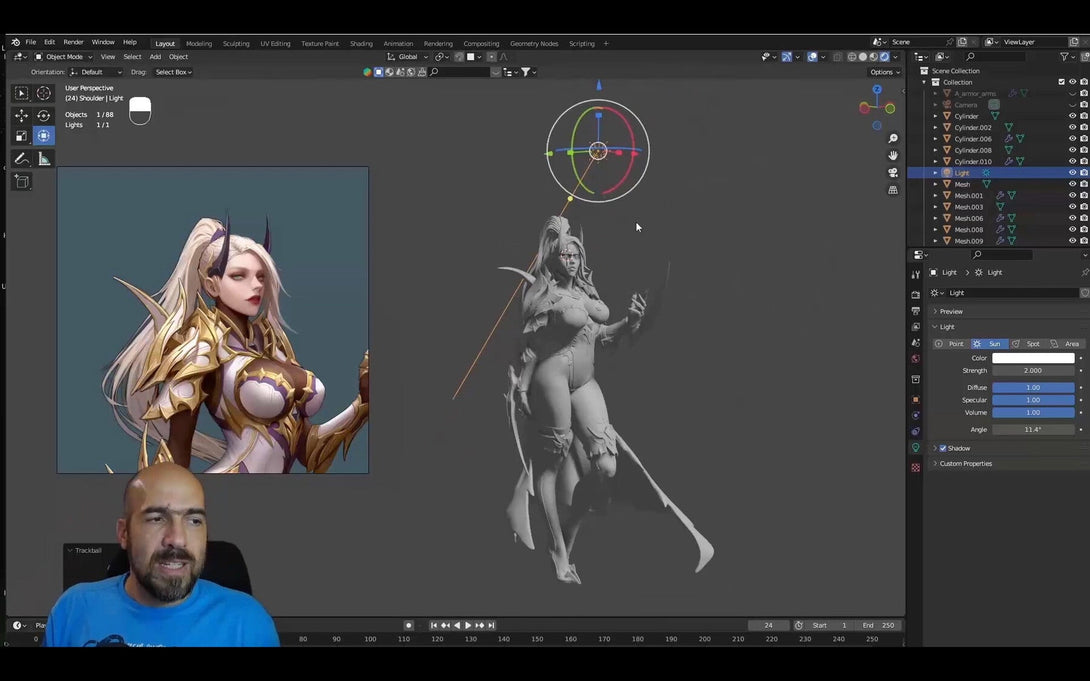Select the Add Cube tool

pos(22,182)
